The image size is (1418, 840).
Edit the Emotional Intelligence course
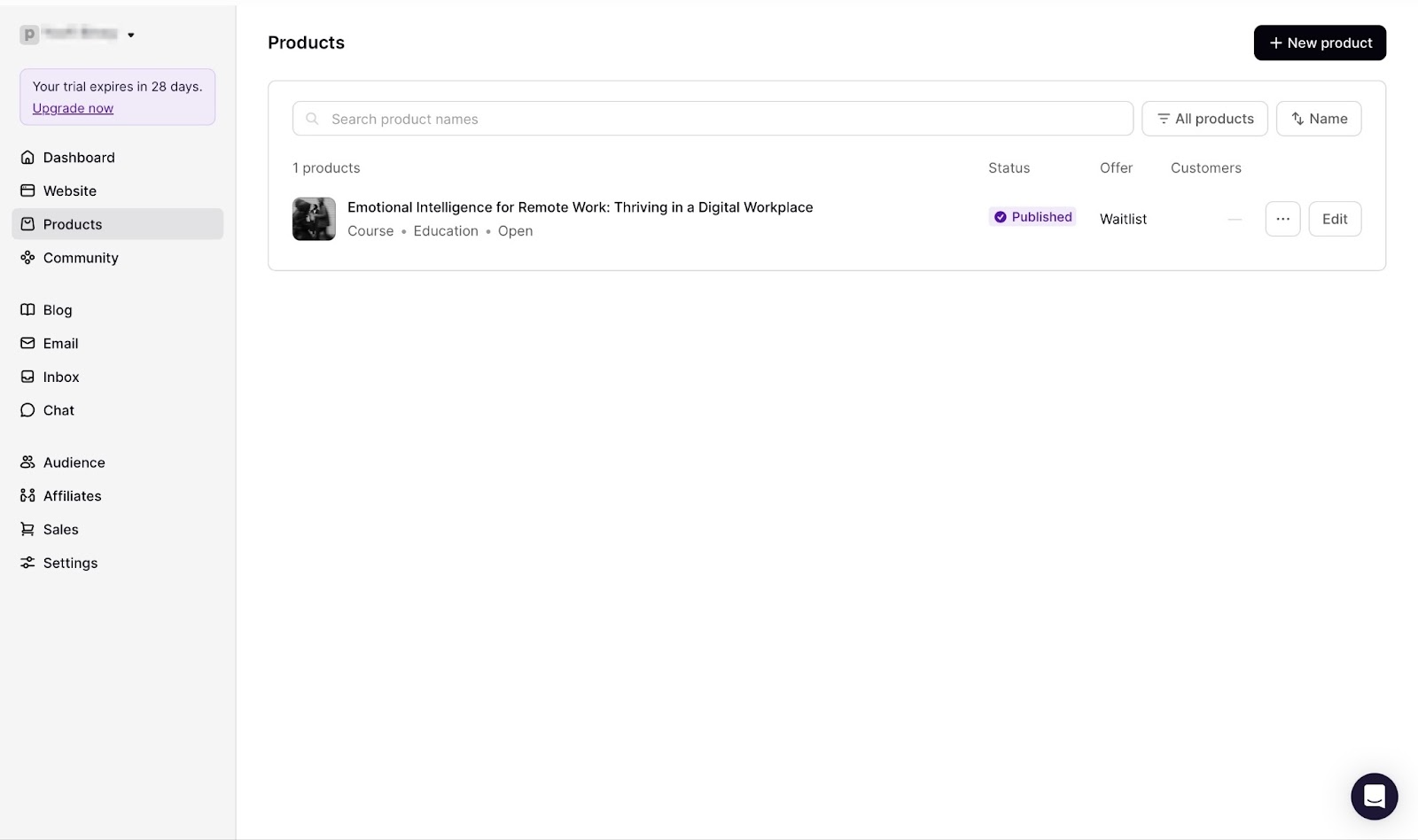click(x=1335, y=219)
